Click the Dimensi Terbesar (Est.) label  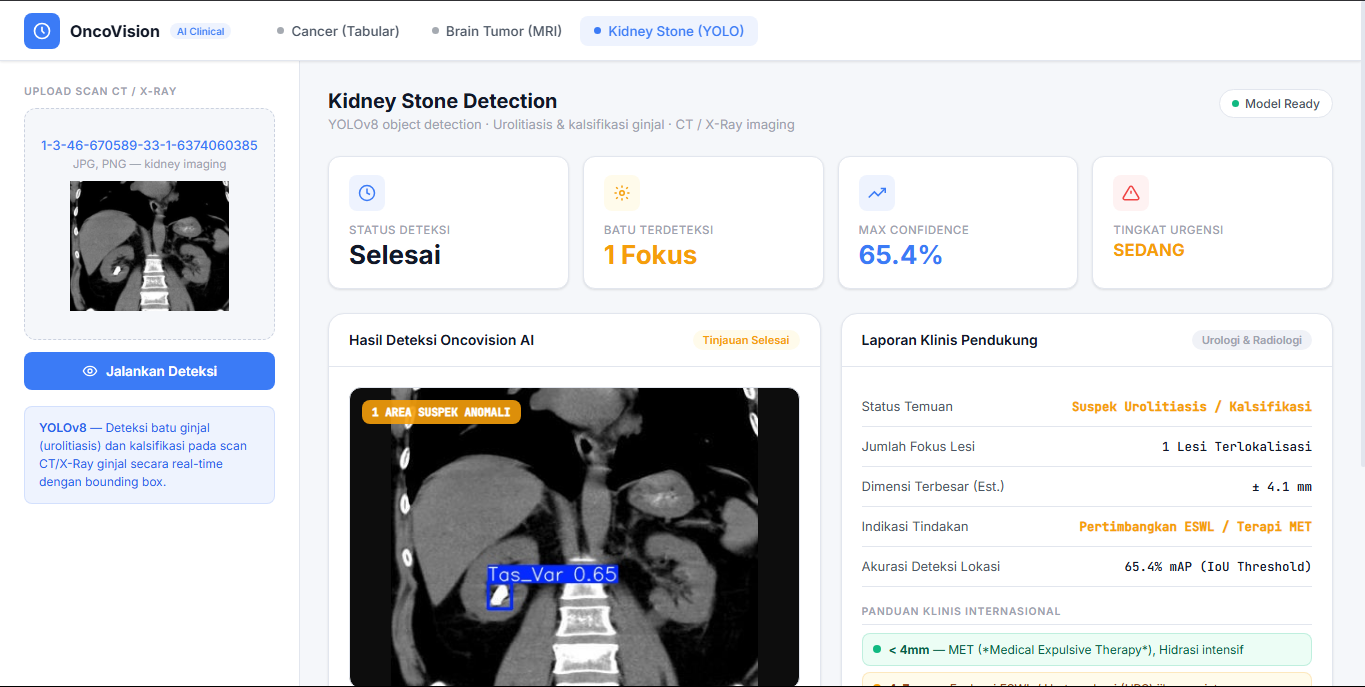[933, 487]
